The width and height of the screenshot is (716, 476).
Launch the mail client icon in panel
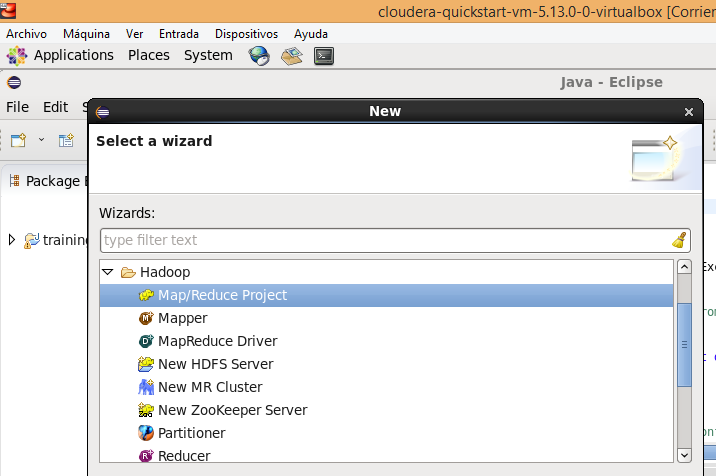point(291,56)
